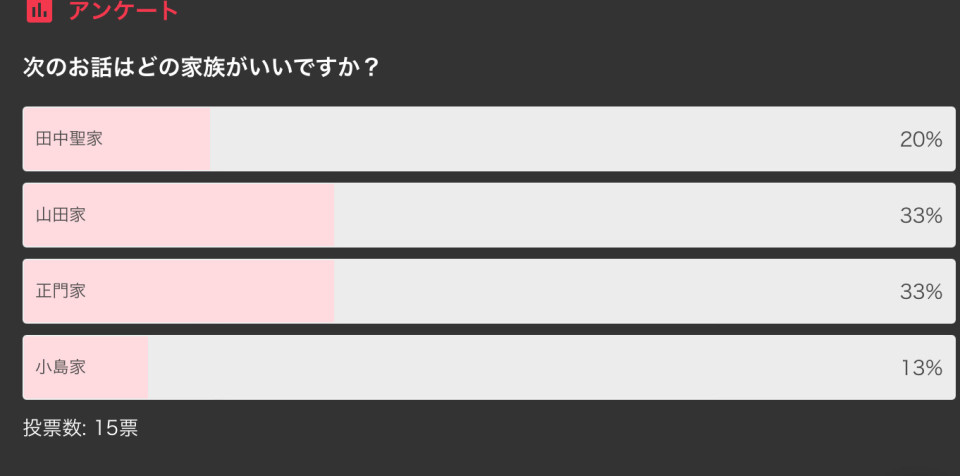Click the 20% result of 田中聖家
This screenshot has height=476, width=960.
click(921, 140)
